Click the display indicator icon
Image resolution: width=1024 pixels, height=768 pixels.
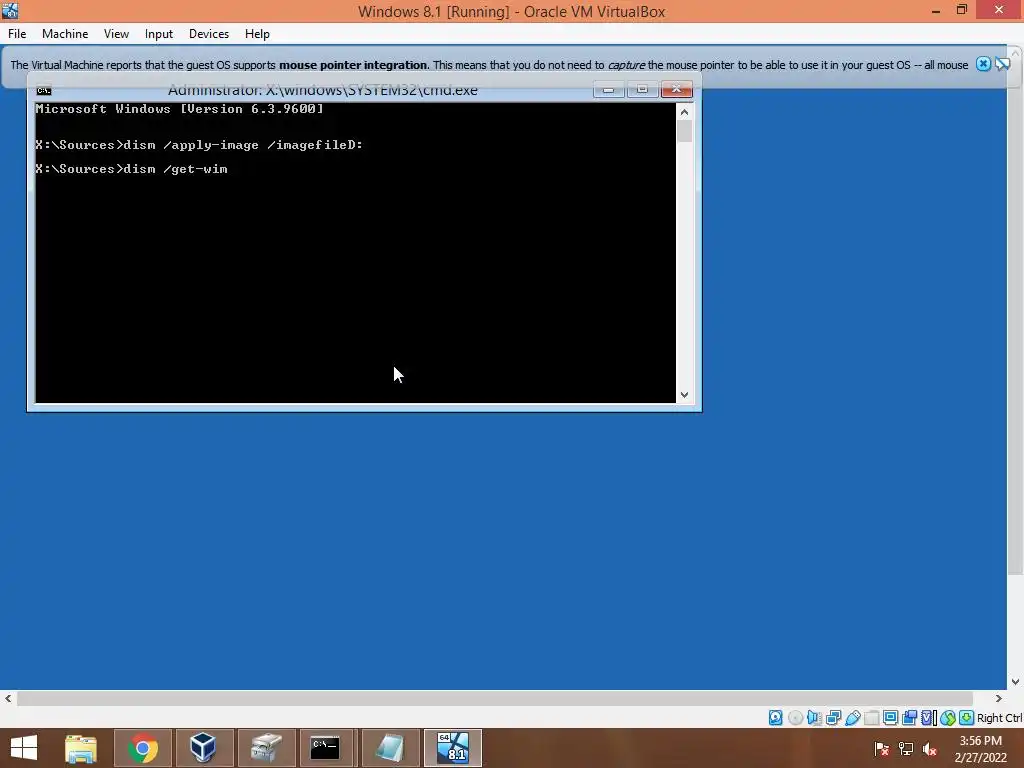(890, 718)
